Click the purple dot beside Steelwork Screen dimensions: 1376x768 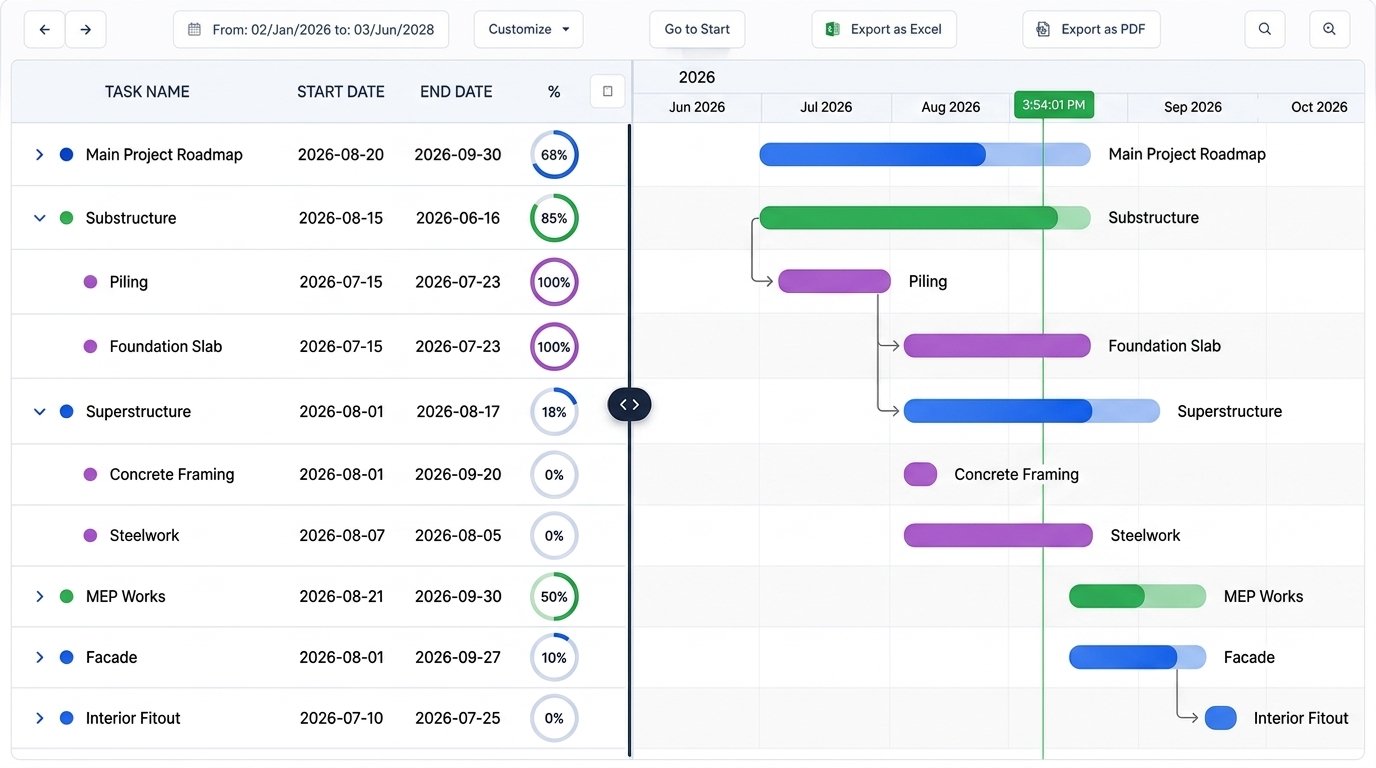coord(91,536)
